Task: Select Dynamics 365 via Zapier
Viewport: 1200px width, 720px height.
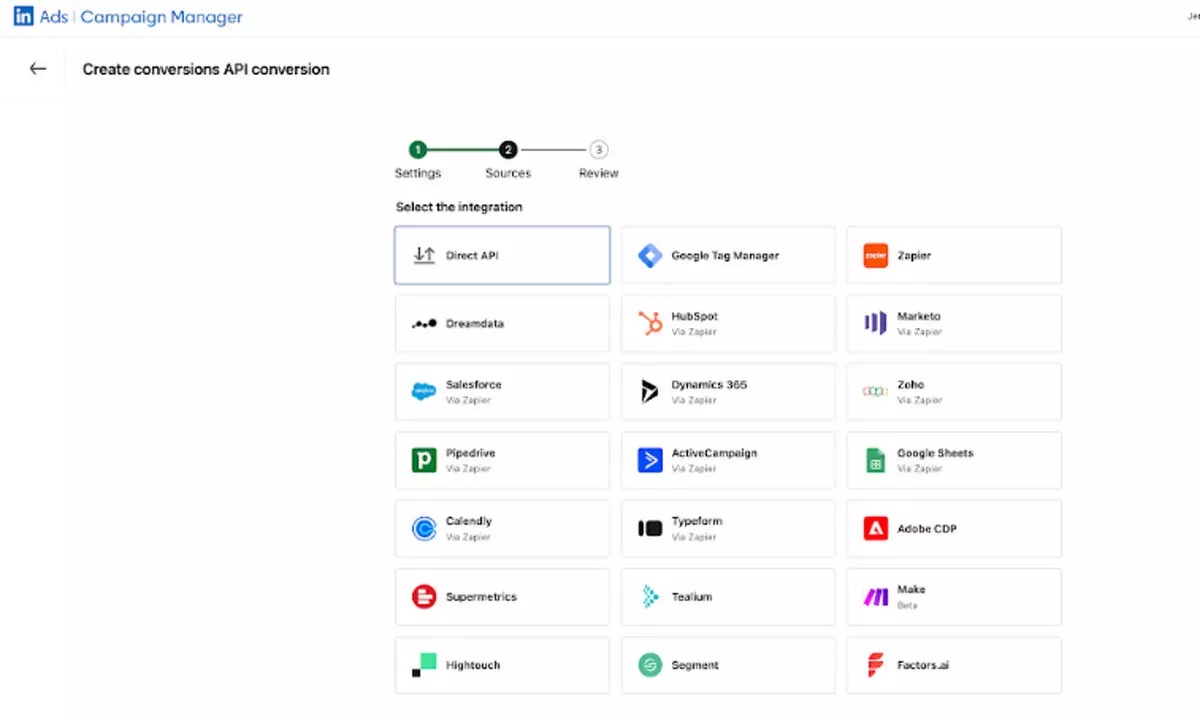Action: point(728,391)
